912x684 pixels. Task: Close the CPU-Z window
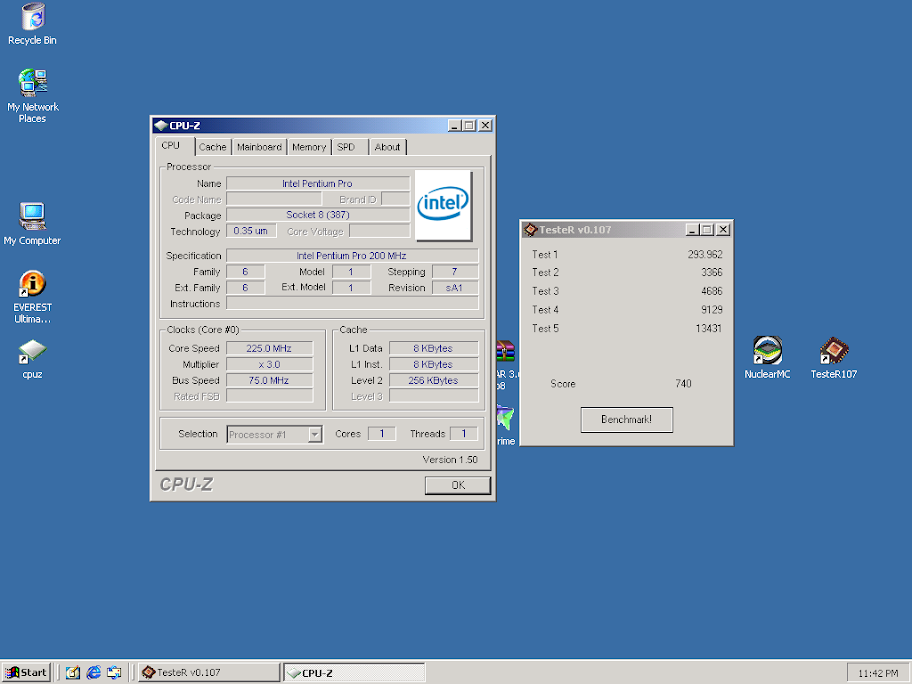(485, 126)
